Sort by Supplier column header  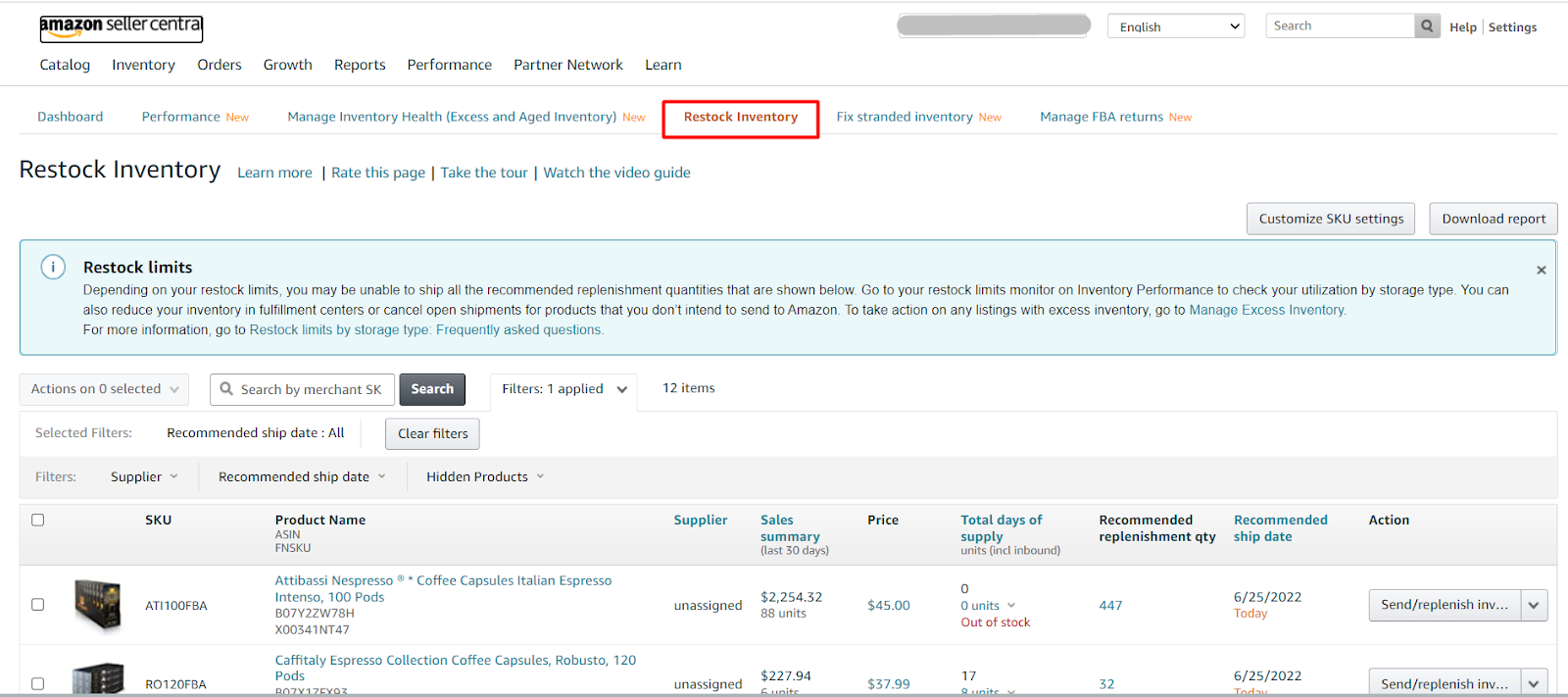tap(701, 521)
